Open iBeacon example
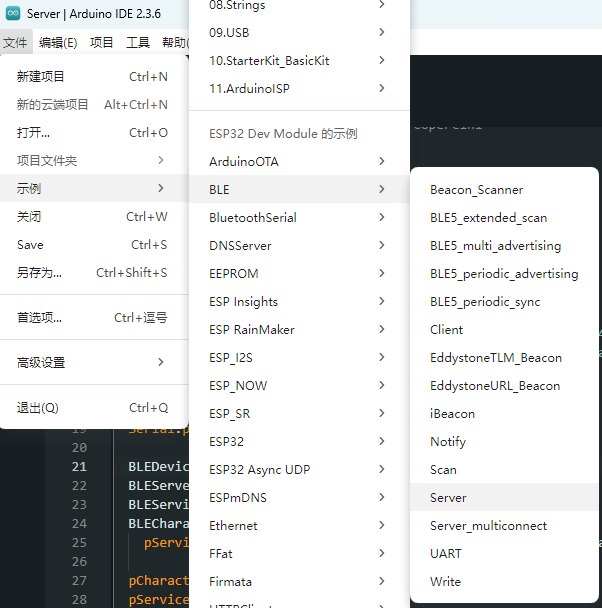The height and width of the screenshot is (608, 602). 504,413
